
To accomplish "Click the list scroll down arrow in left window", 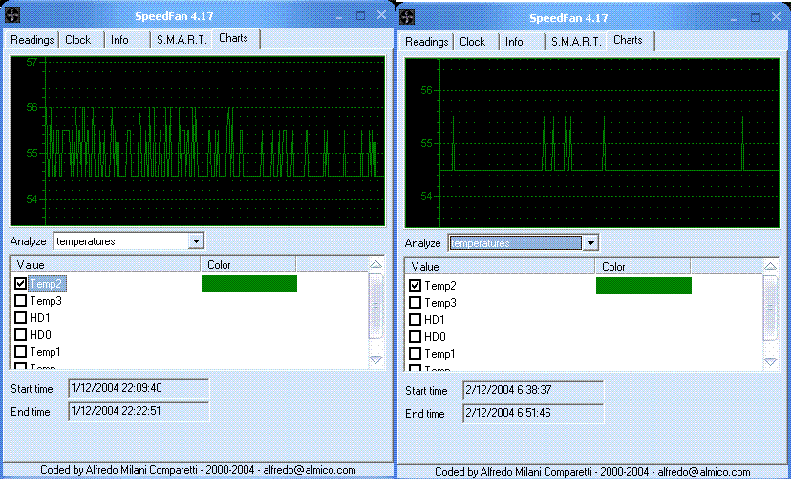I will click(x=376, y=360).
